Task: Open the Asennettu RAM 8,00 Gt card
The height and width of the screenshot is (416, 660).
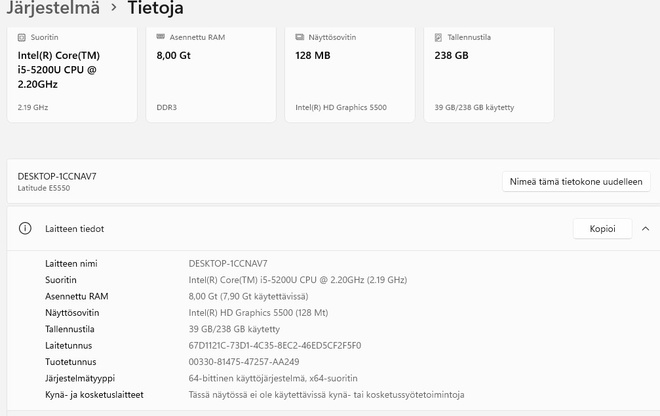Action: [211, 74]
